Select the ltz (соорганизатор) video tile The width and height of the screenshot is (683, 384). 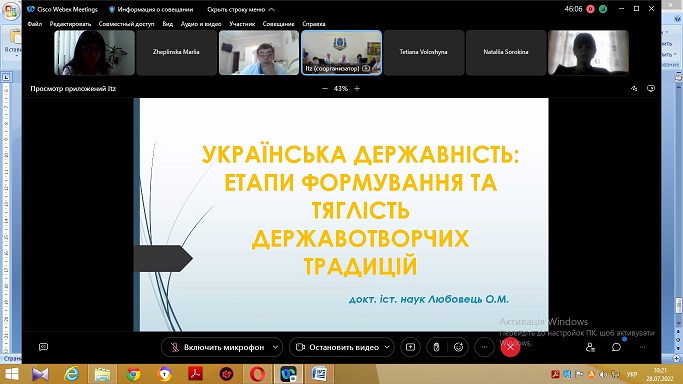coord(342,52)
